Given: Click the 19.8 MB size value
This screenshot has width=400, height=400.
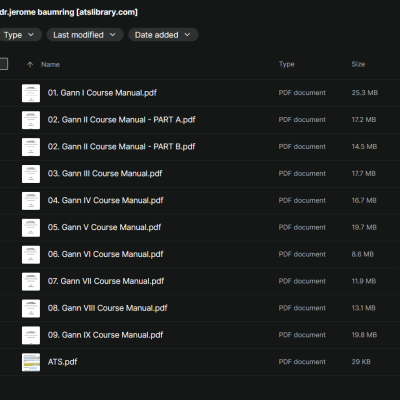Looking at the screenshot, I should tap(364, 335).
